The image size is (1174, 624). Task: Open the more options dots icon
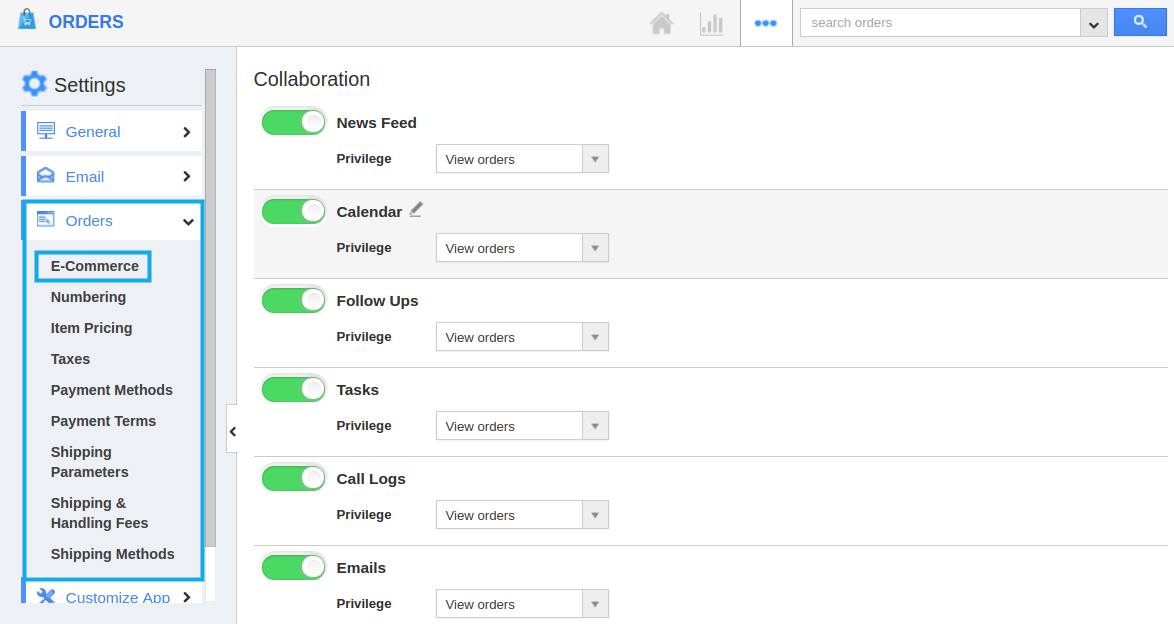pyautogui.click(x=765, y=23)
